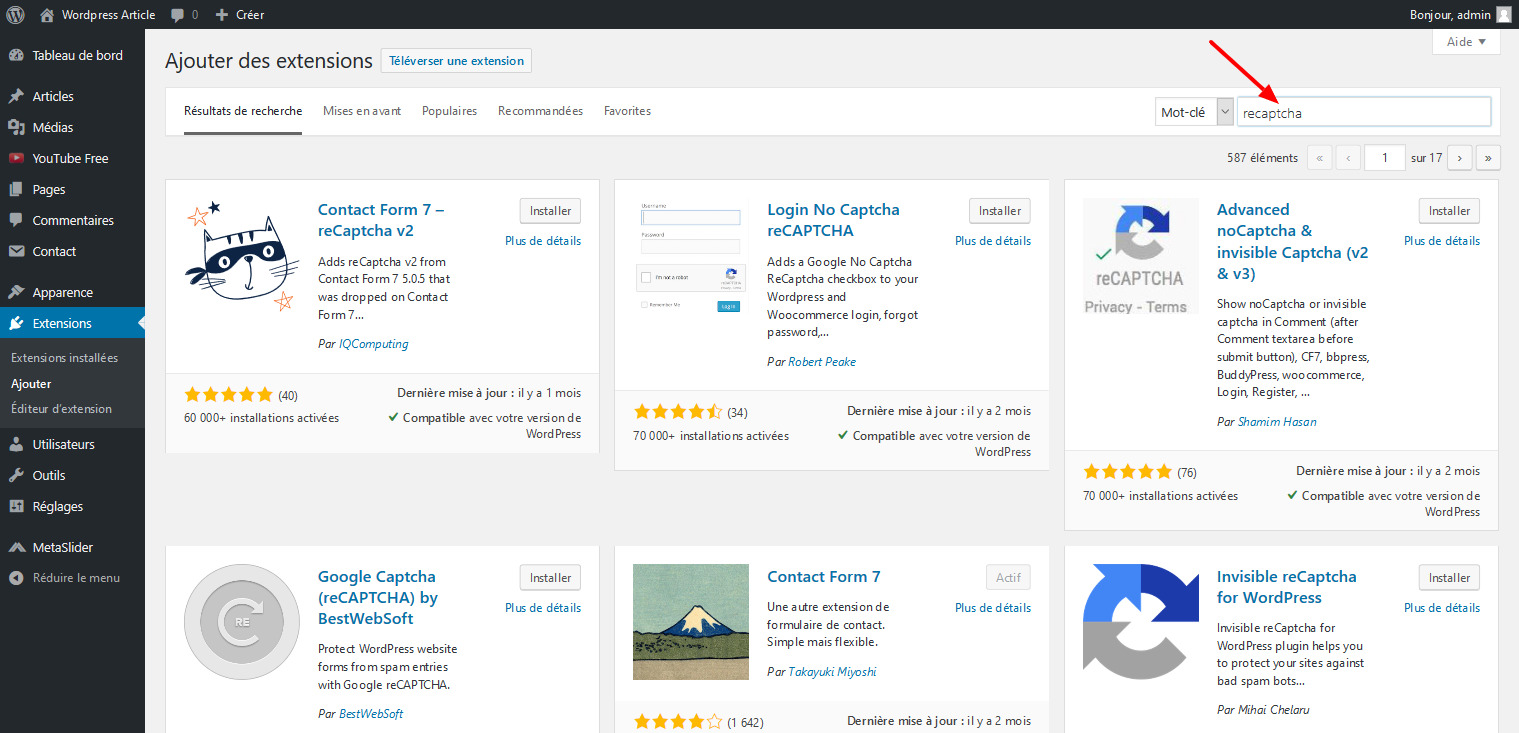Screen dimensions: 1519x733
Task: Install Login No Captcha reCAPTCHA
Action: click(1000, 211)
